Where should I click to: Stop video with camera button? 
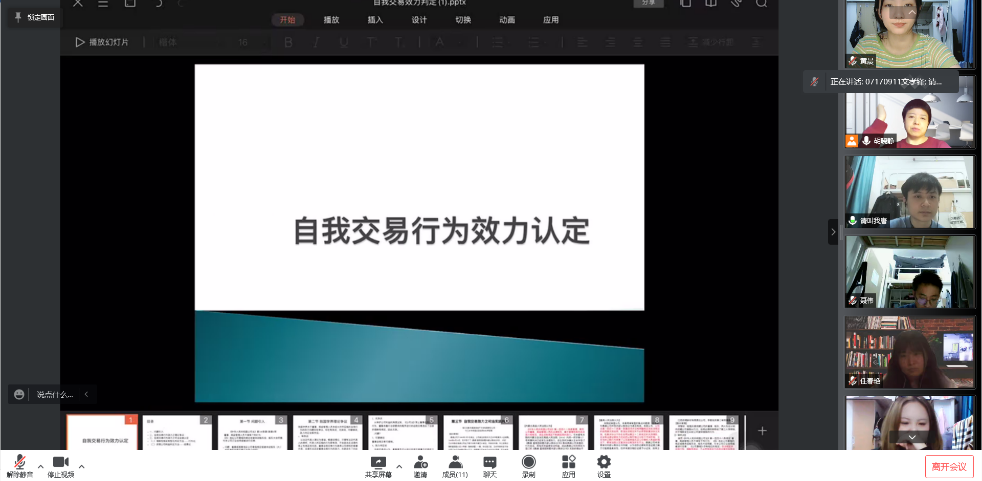[60, 464]
